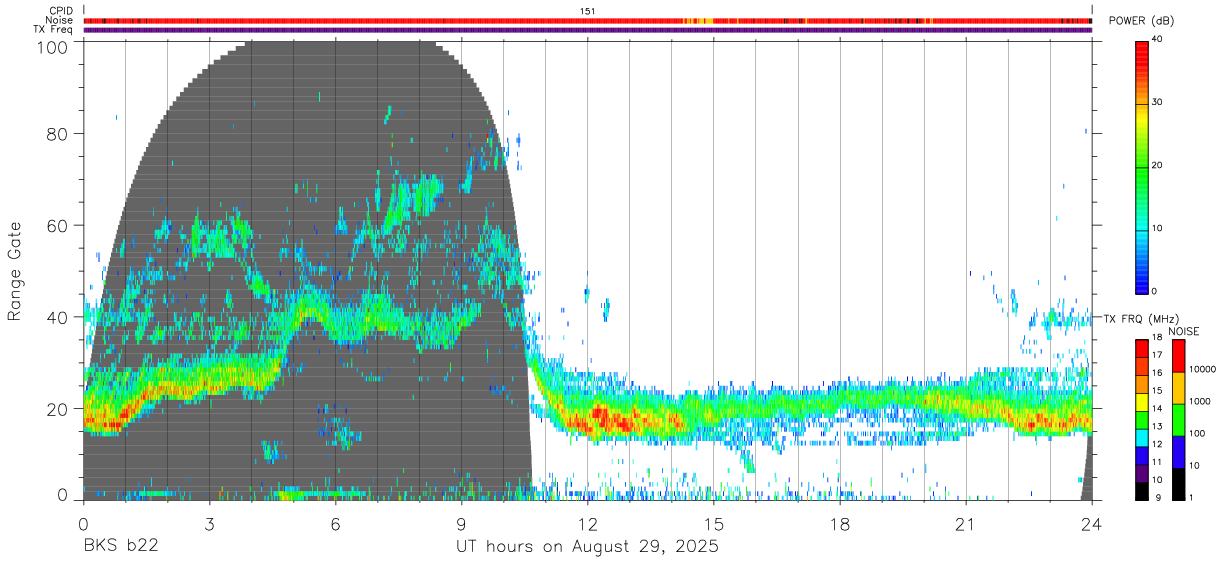Click UT hour tick 21 on the x-axis

coord(965,524)
